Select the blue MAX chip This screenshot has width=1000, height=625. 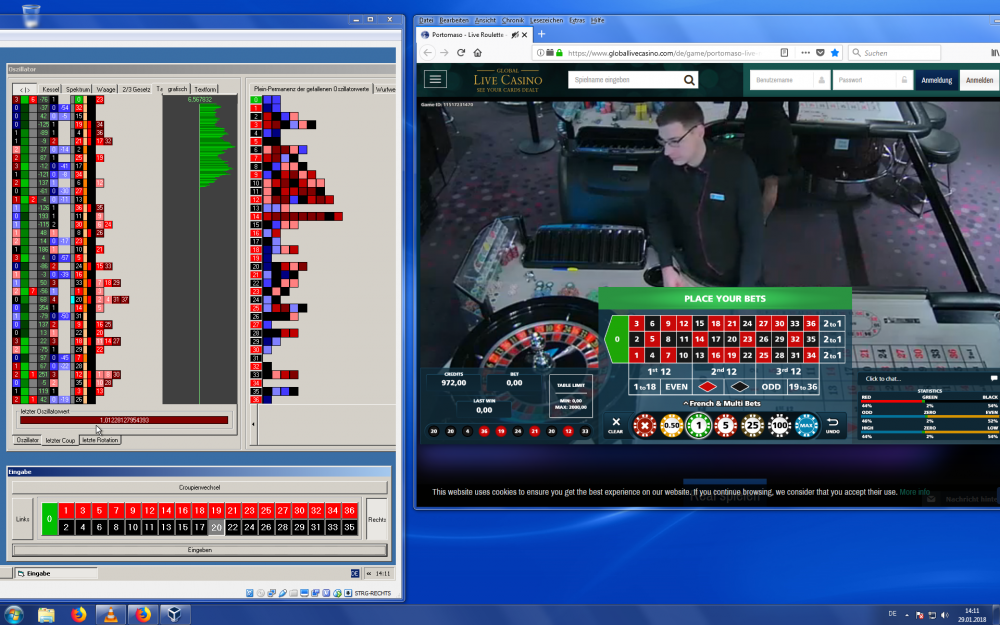click(806, 425)
